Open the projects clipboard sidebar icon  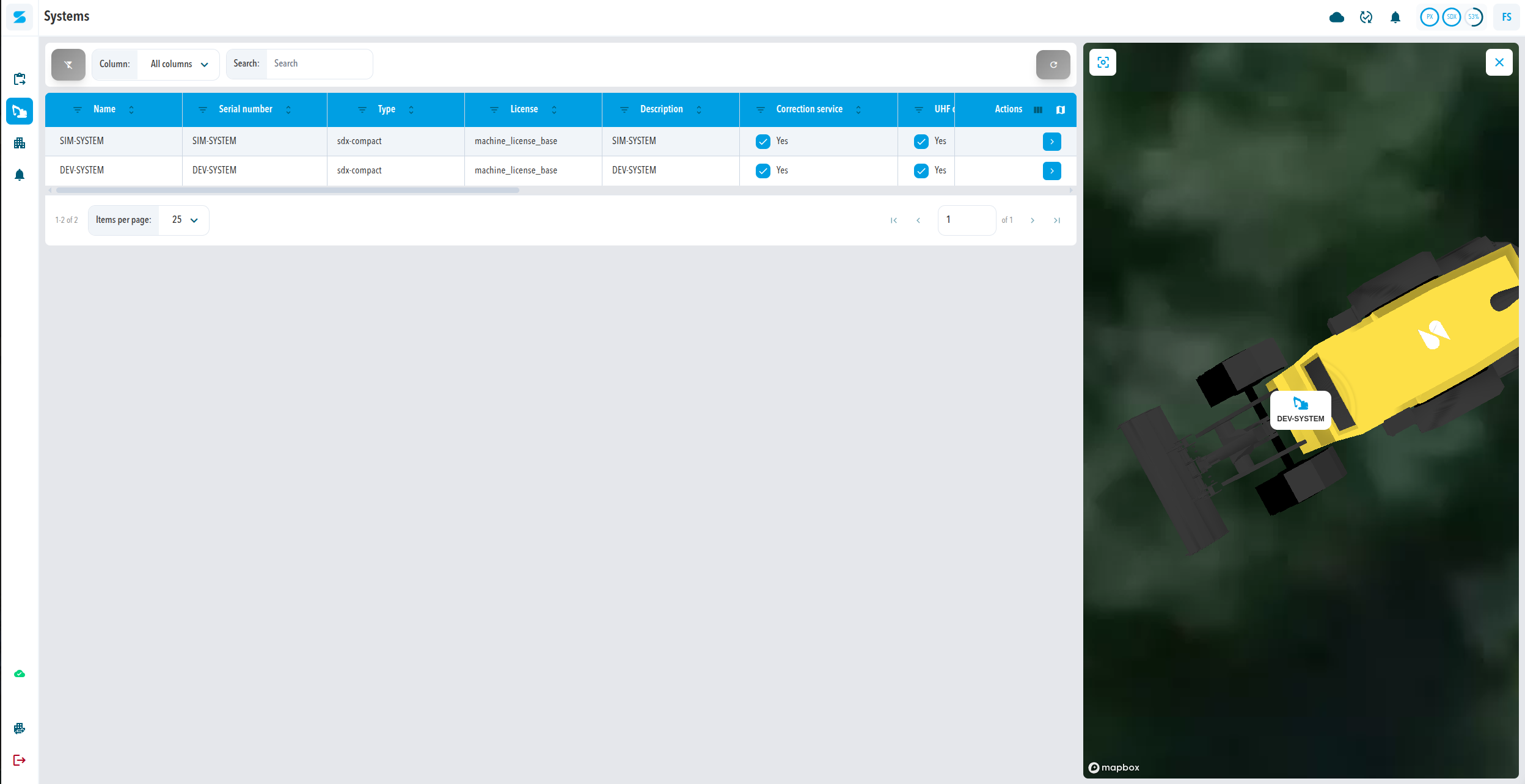coord(20,79)
